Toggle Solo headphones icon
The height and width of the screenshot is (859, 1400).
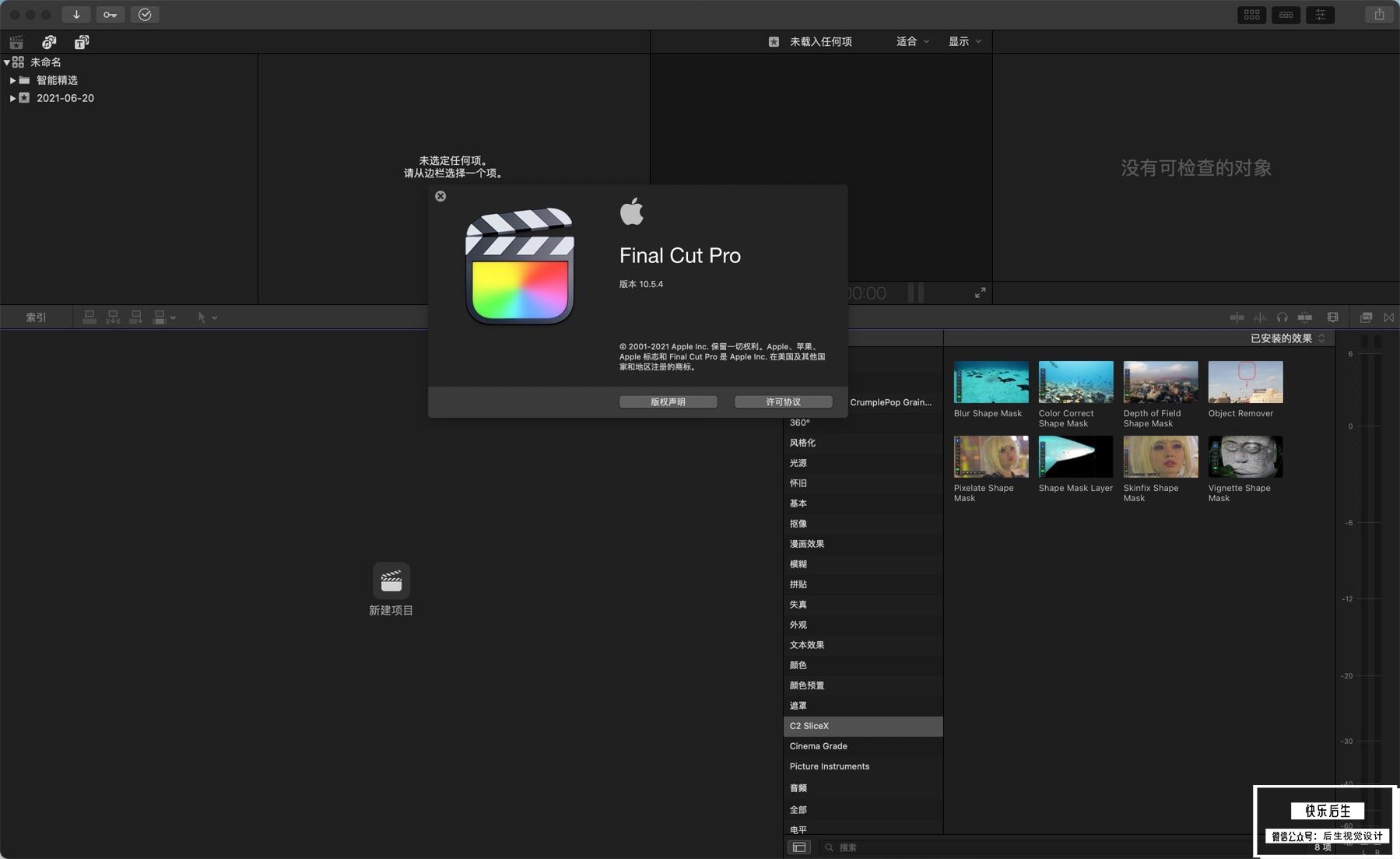pyautogui.click(x=1282, y=317)
